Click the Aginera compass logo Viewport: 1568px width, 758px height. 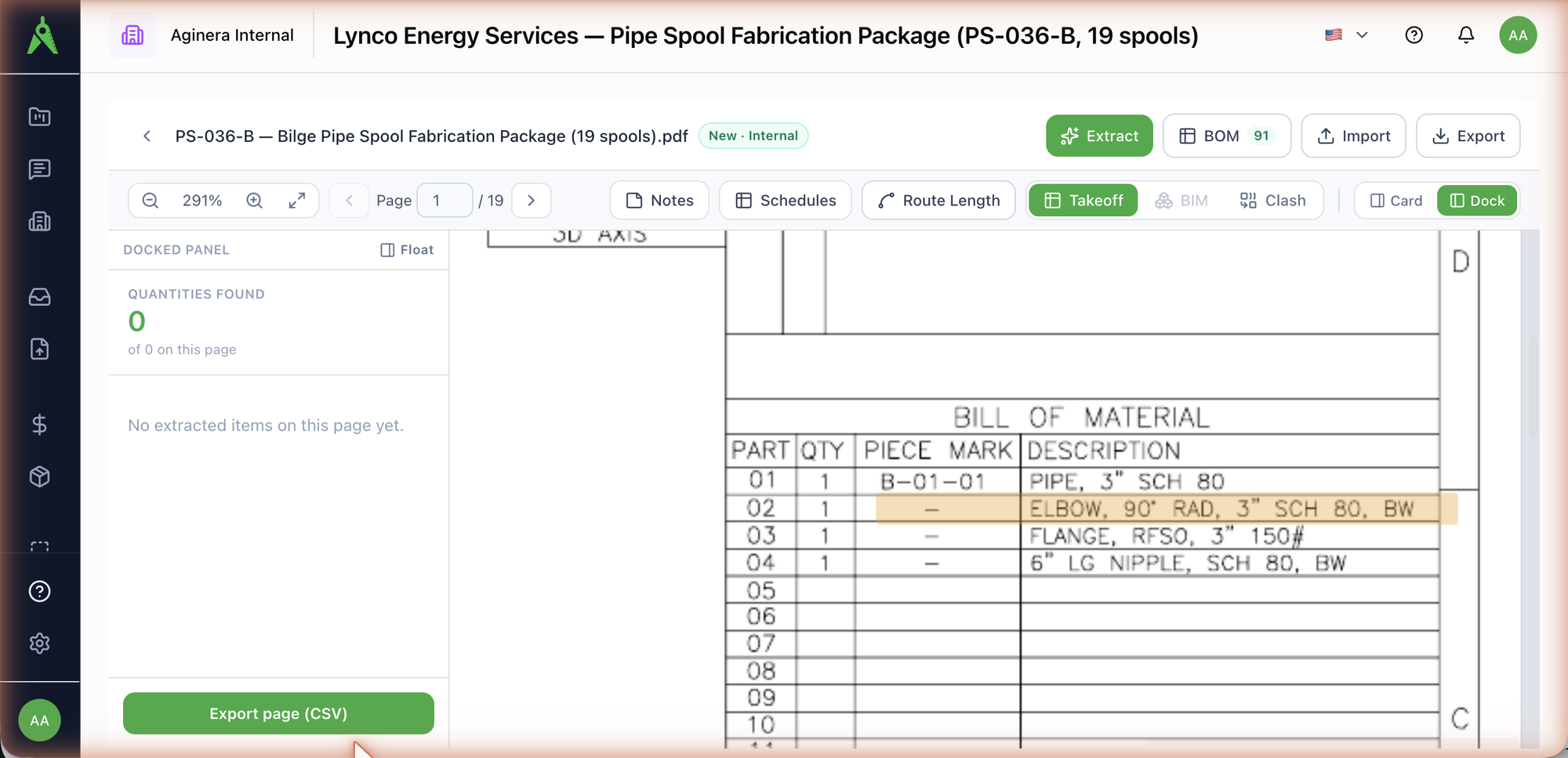coord(42,35)
